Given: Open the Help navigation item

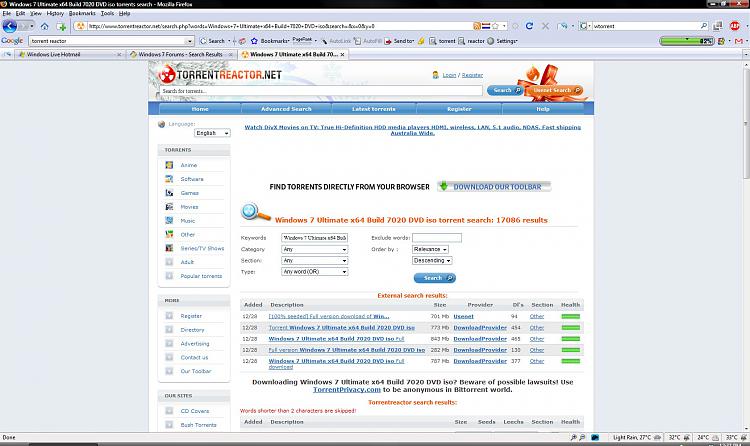Looking at the screenshot, I should pos(543,109).
